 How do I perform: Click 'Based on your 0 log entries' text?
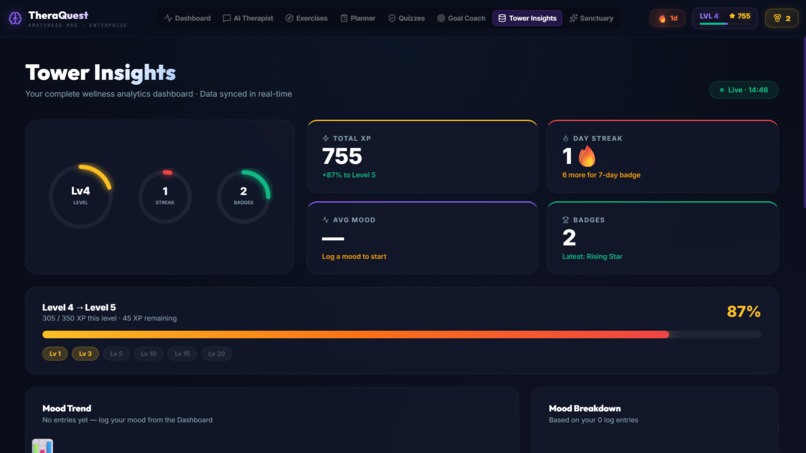[593, 420]
